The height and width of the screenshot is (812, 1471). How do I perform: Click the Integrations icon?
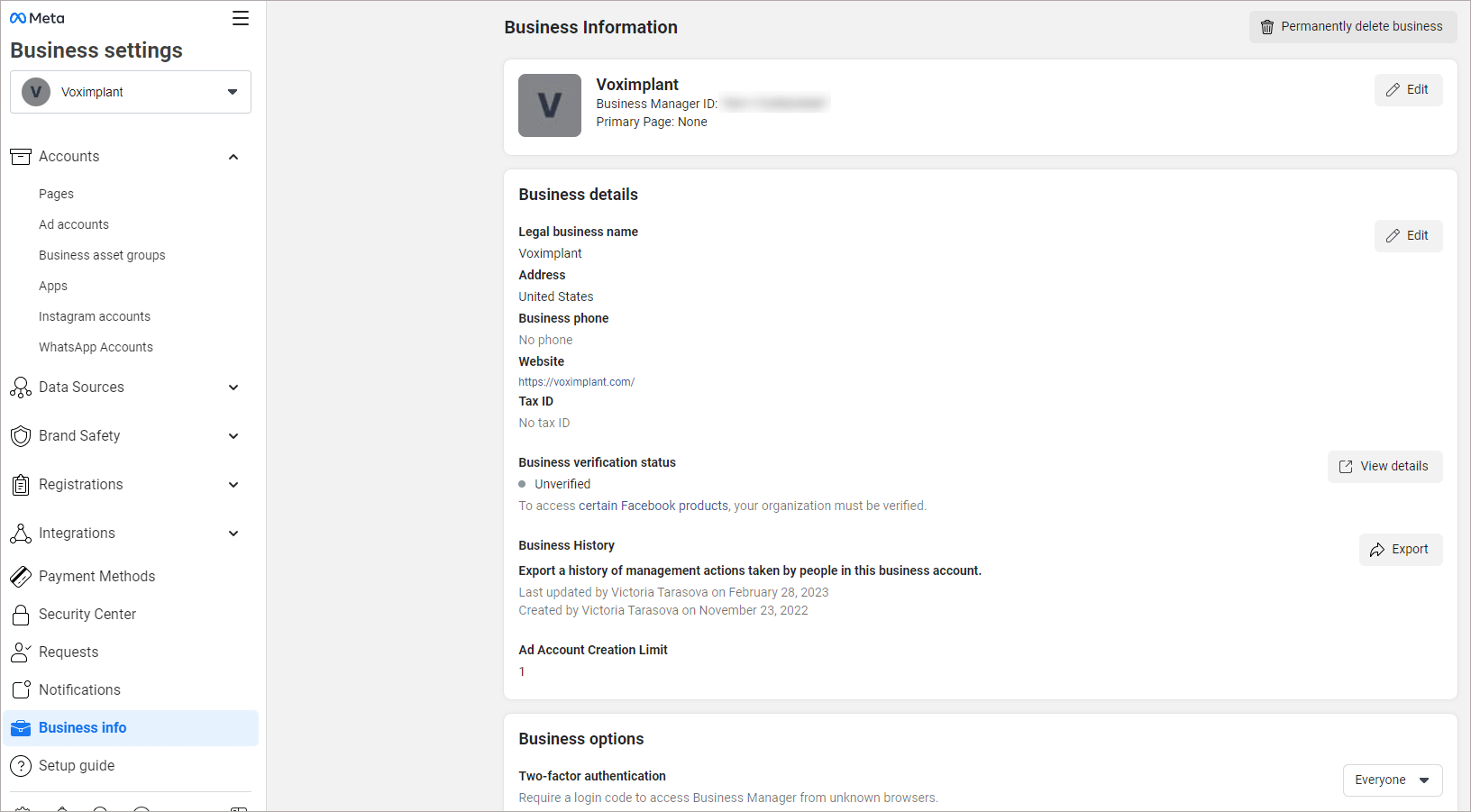21,534
